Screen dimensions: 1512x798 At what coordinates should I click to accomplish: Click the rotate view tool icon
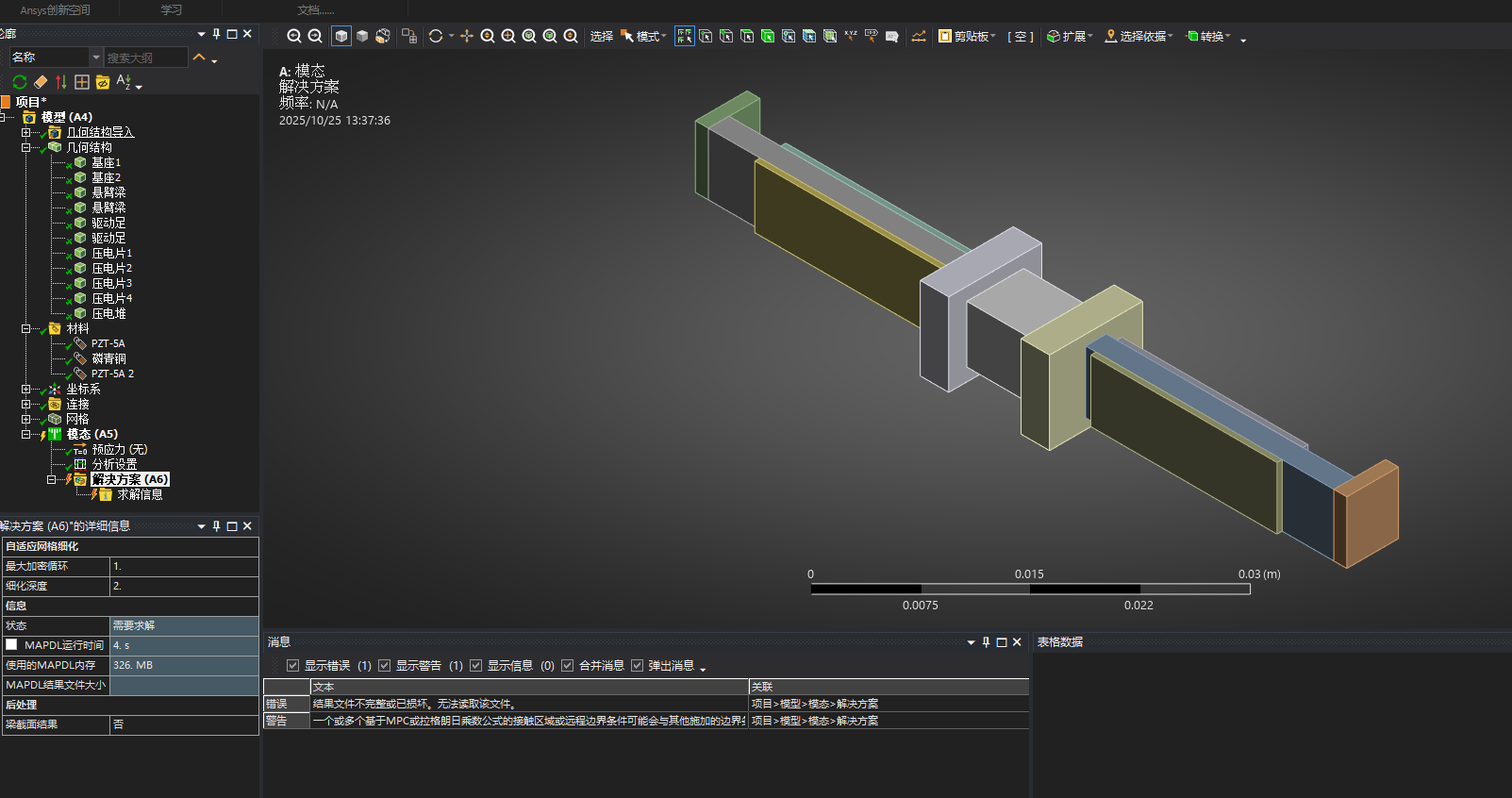436,36
